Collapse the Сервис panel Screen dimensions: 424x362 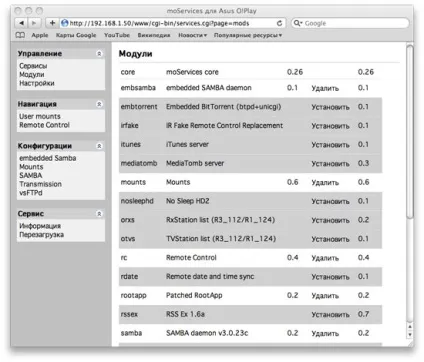99,214
